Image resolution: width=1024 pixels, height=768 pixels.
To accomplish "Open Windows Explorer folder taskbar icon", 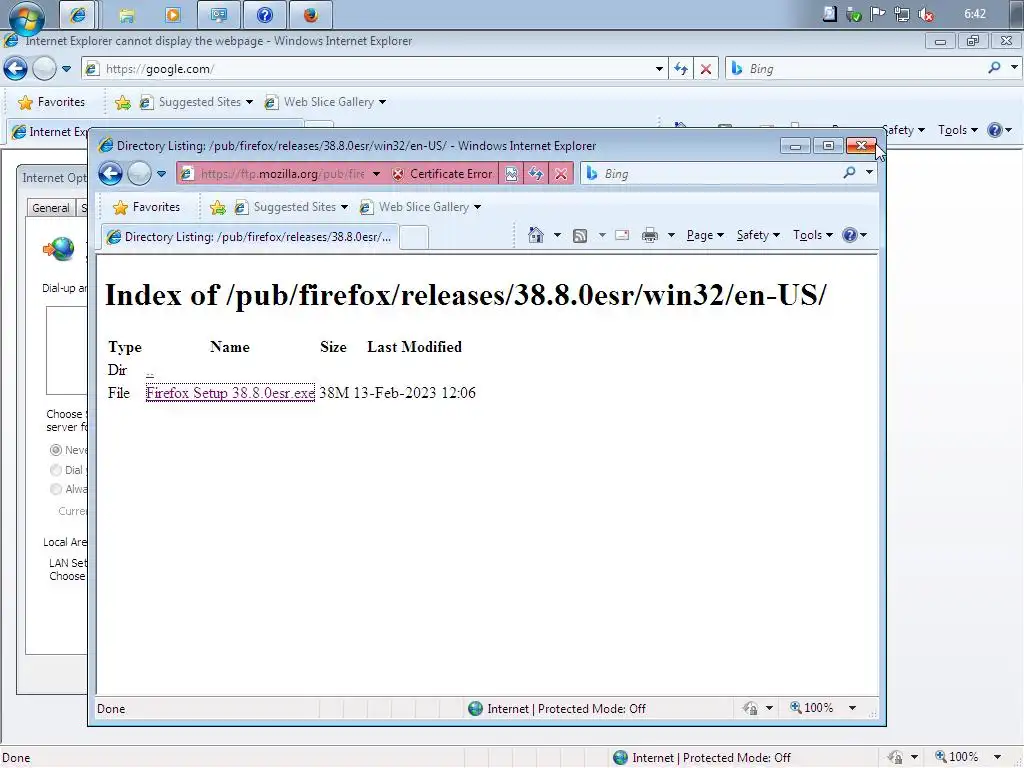I will pyautogui.click(x=127, y=14).
